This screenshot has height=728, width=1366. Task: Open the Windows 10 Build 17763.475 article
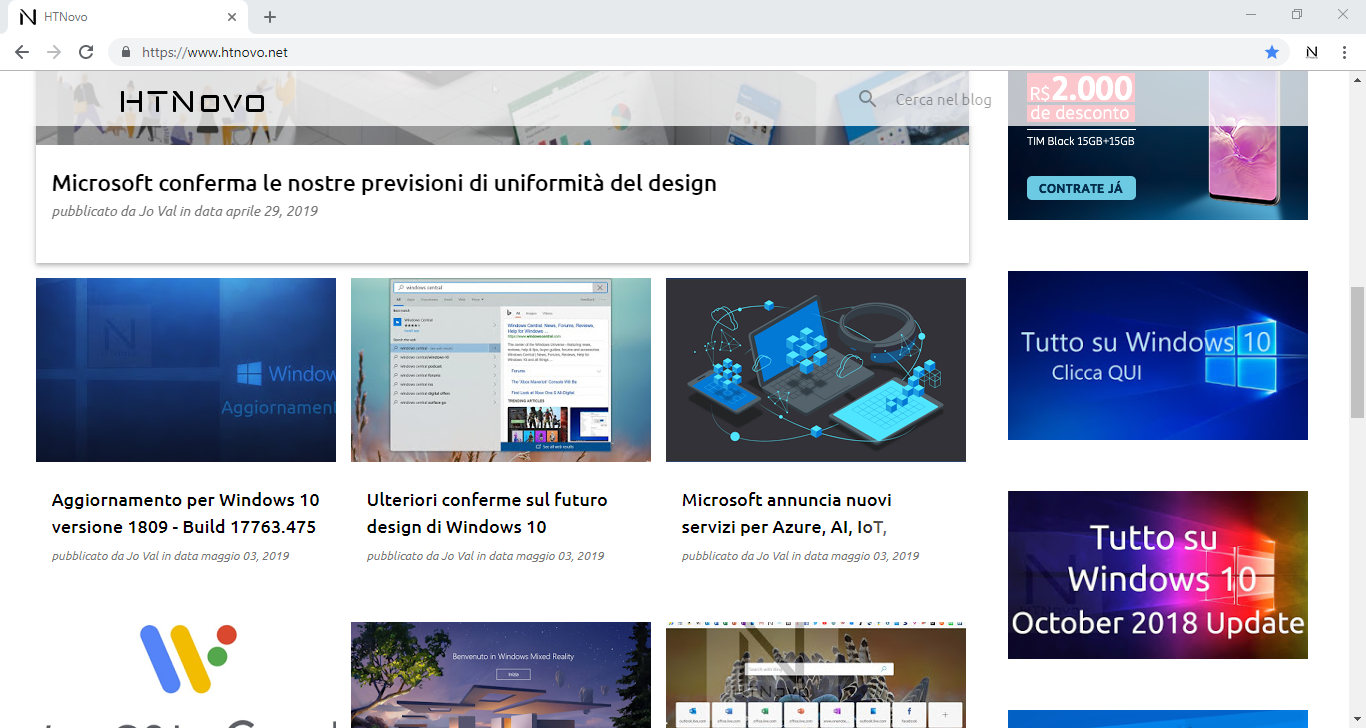point(185,513)
